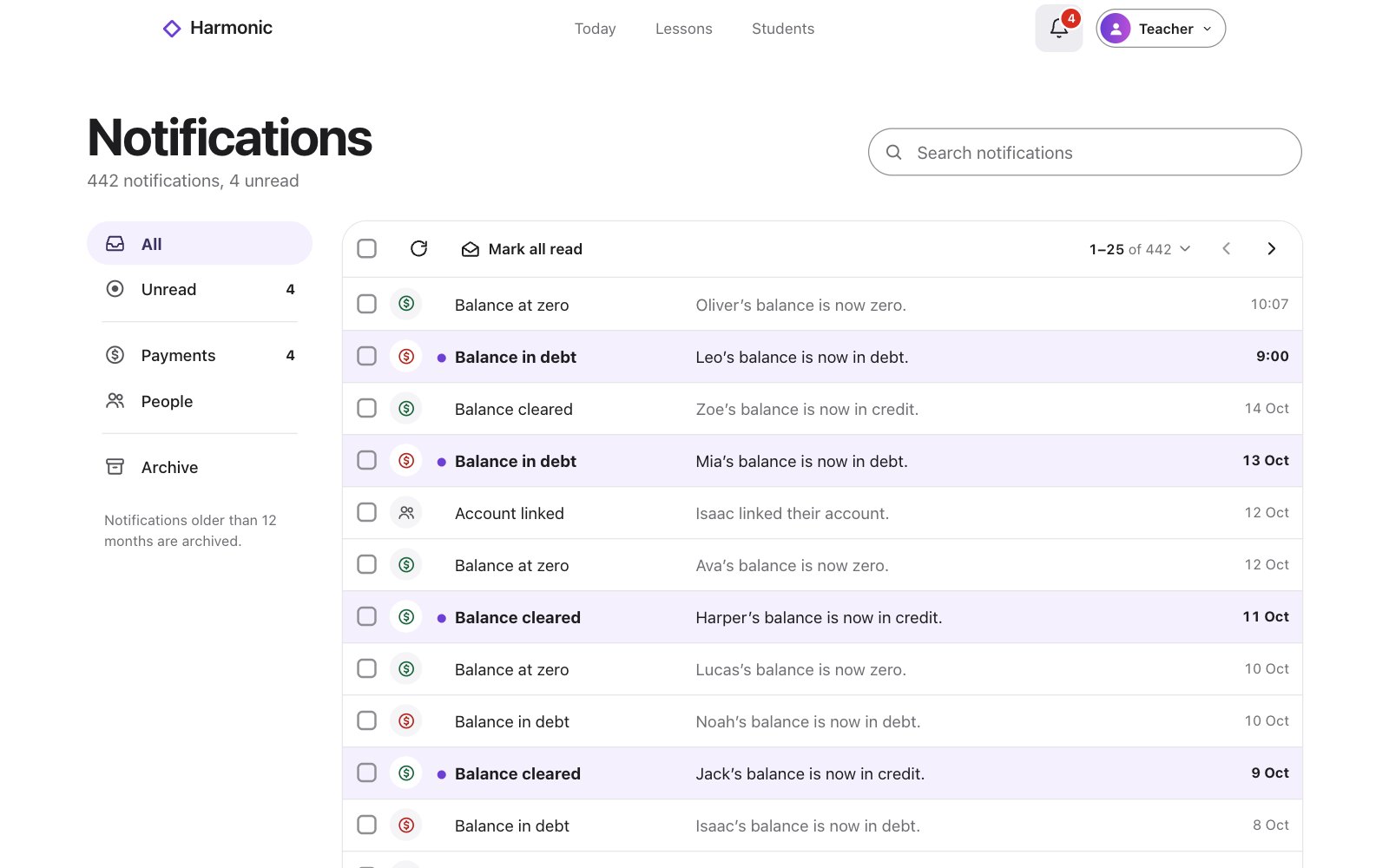This screenshot has width=1389, height=868.
Task: Click the red dollar icon in Isaac's debt row
Action: pyautogui.click(x=406, y=825)
